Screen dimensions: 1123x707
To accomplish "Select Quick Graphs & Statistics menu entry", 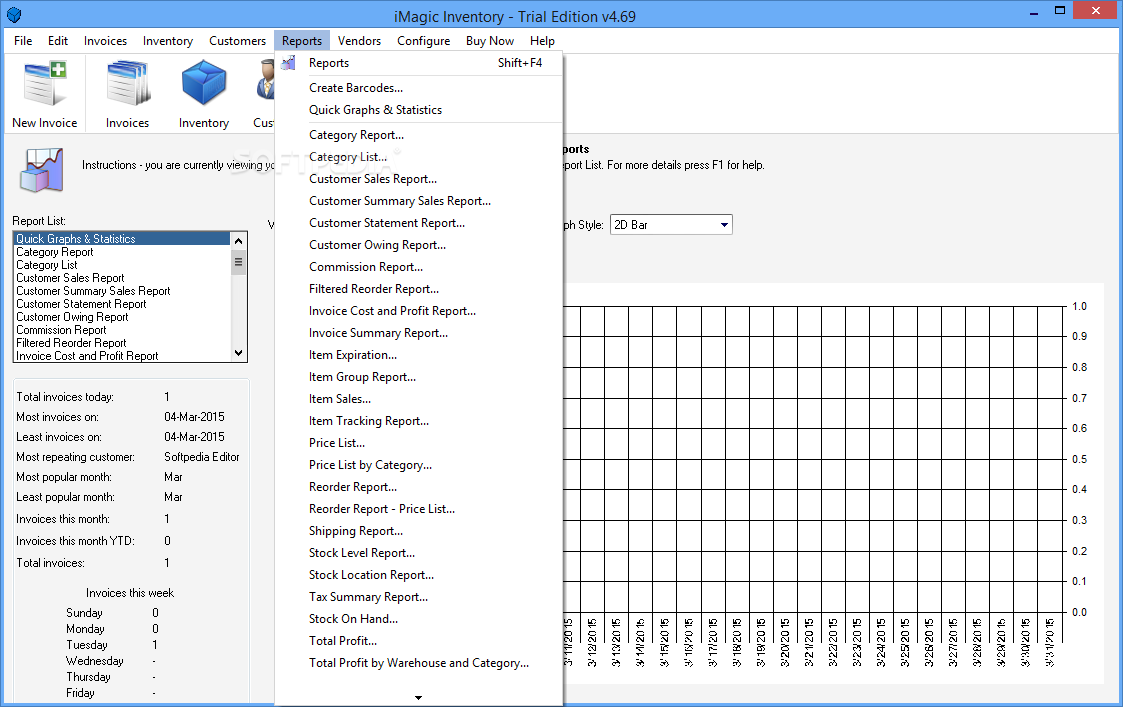I will click(419, 110).
